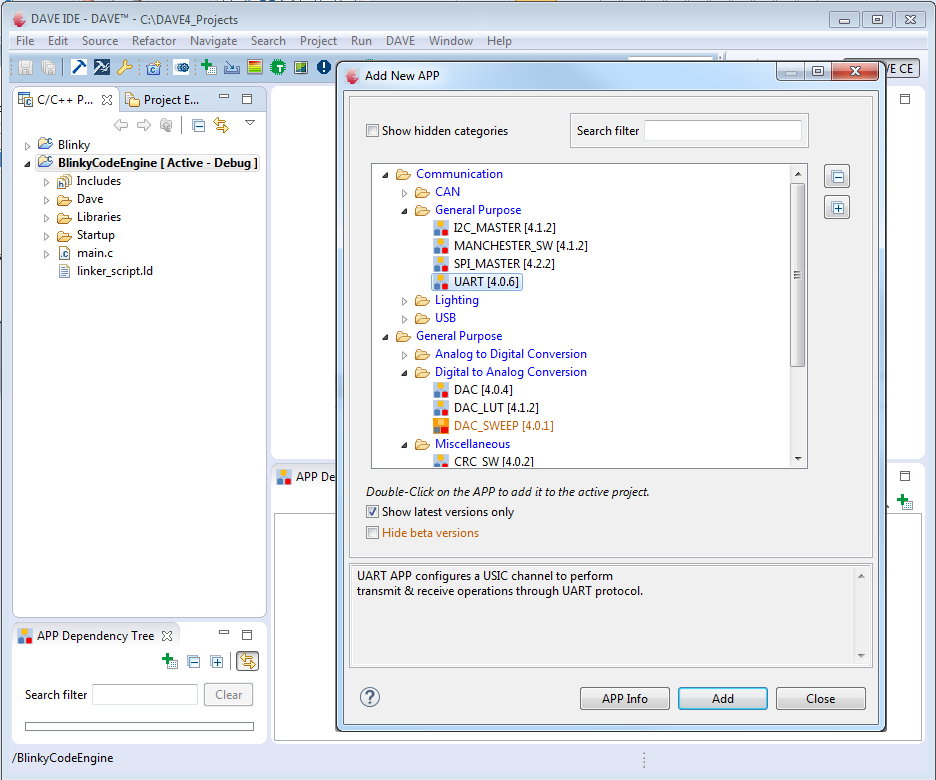
Task: Expand all in APP Dependency Tree toolbar
Action: [217, 661]
